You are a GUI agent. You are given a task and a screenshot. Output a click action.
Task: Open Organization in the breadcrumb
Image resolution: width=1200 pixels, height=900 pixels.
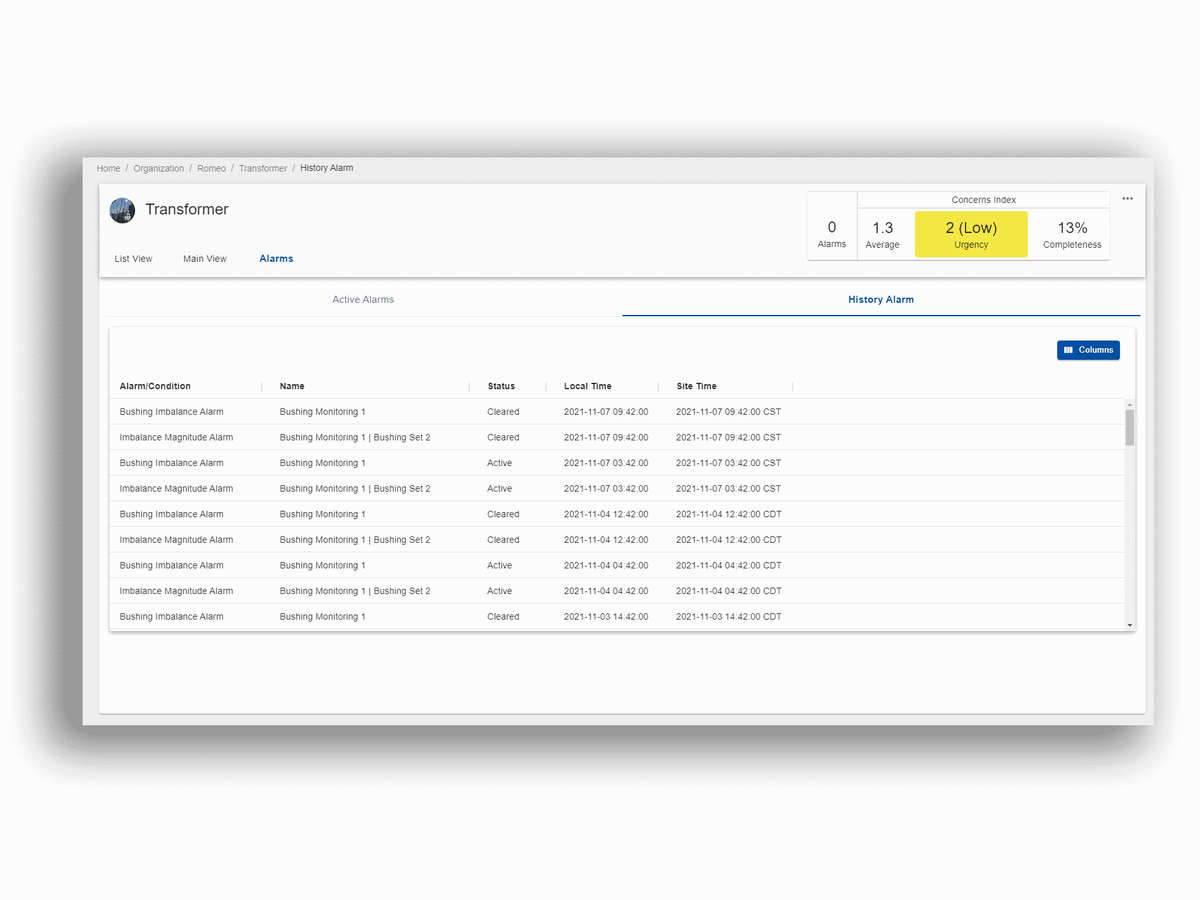[159, 168]
